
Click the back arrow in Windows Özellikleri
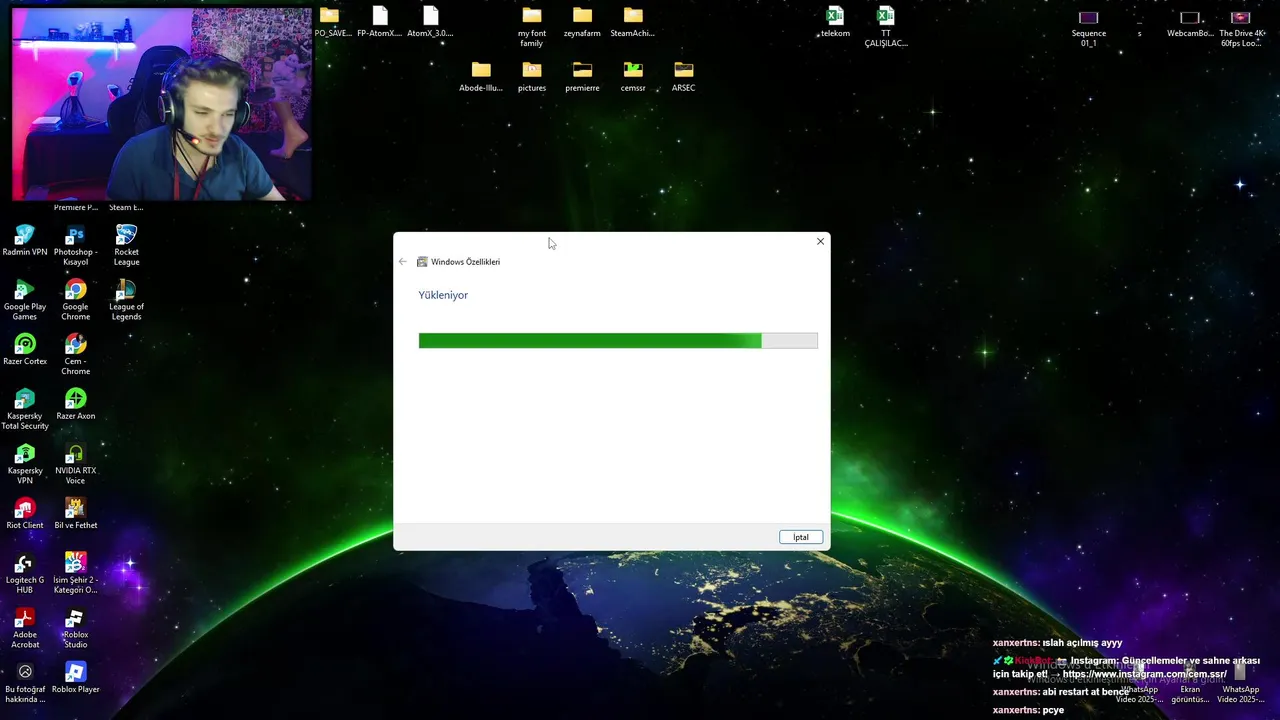[x=403, y=262]
